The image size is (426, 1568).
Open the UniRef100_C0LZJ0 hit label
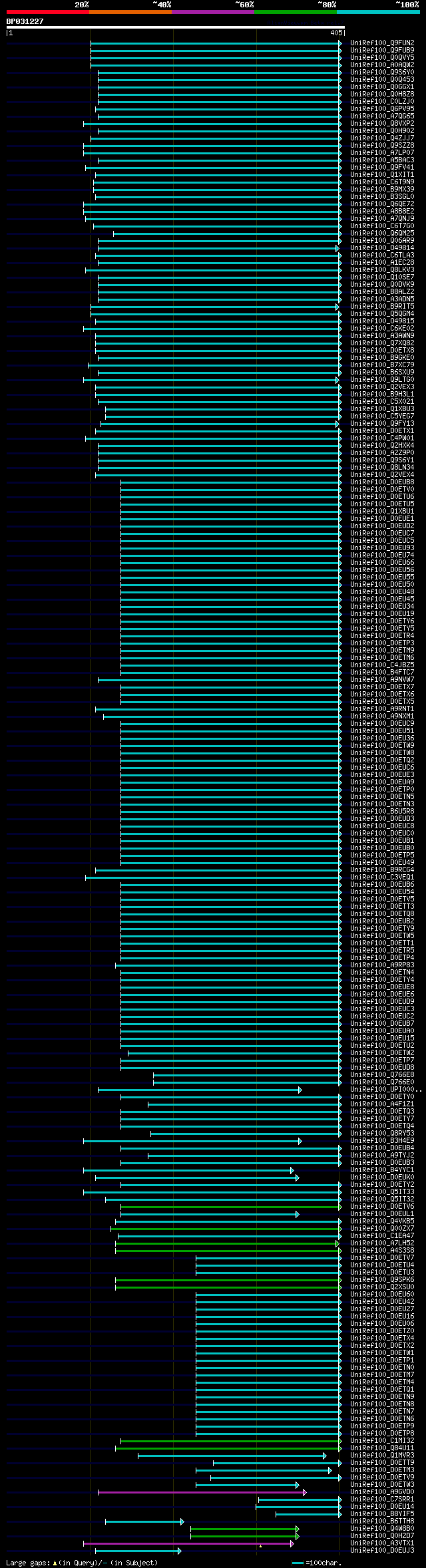point(382,102)
